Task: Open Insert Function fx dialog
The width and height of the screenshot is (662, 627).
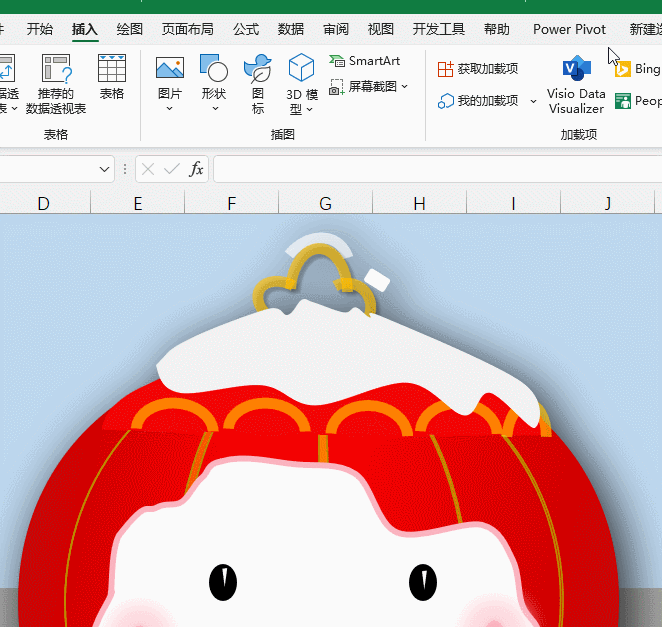Action: (196, 169)
